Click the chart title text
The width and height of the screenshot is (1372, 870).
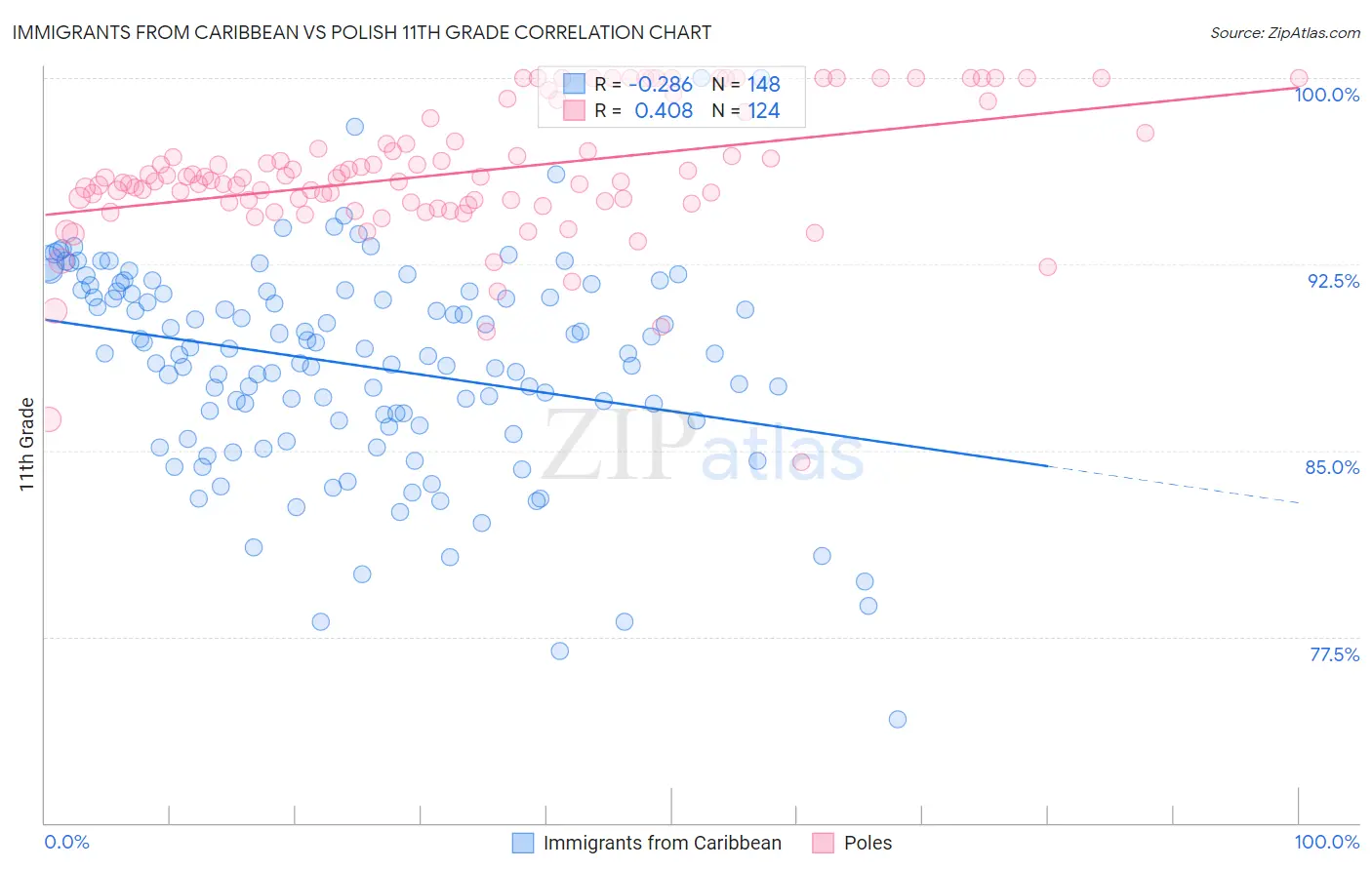tap(361, 32)
